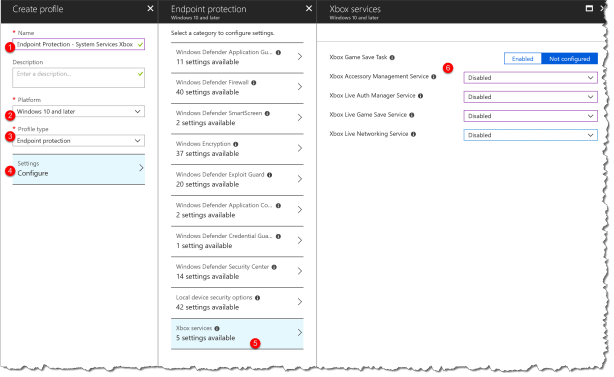Open the Platform dropdown
614x377 pixels.
coord(78,112)
